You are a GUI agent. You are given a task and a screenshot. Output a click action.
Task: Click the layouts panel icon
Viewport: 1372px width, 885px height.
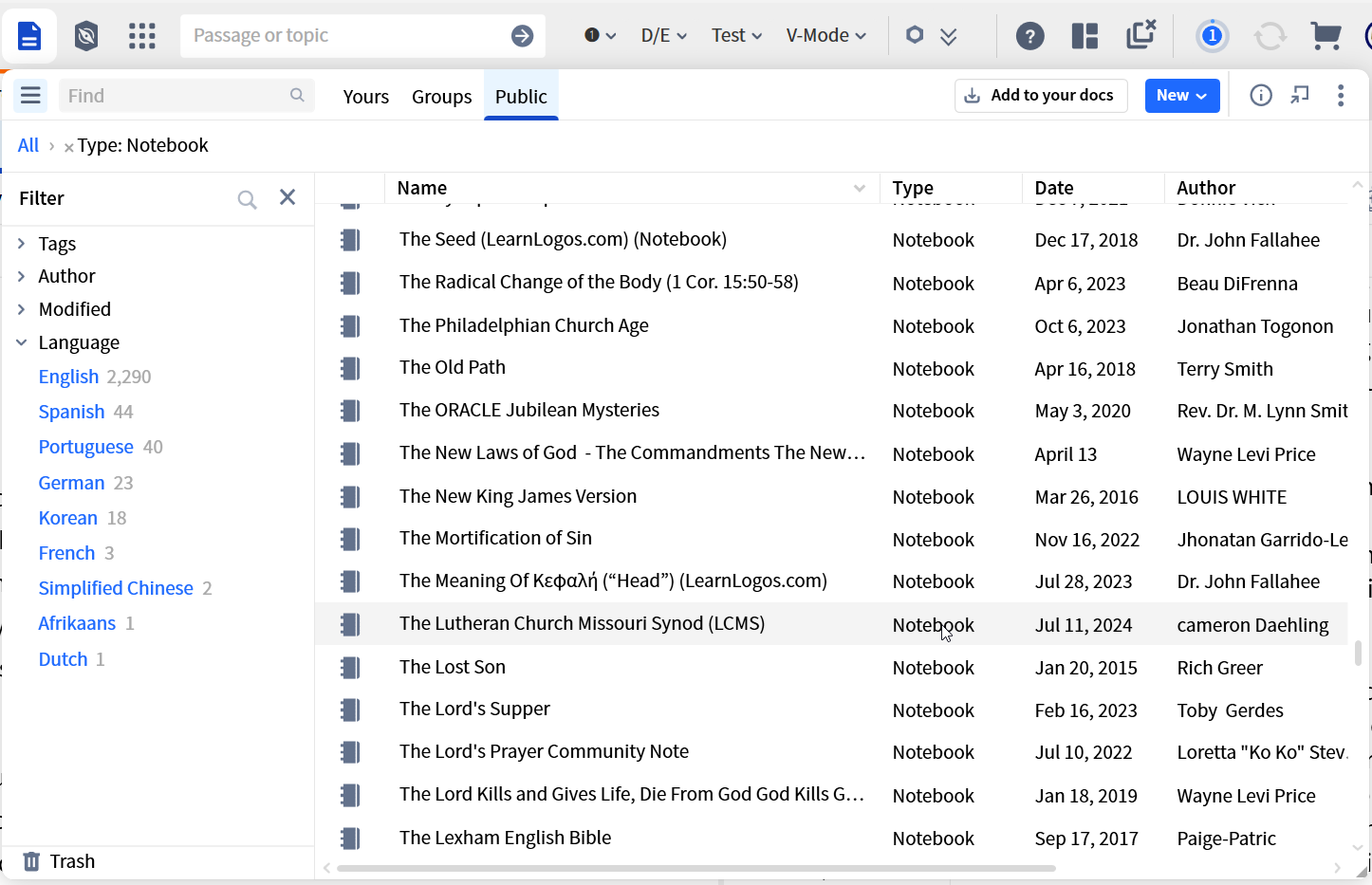click(1085, 36)
